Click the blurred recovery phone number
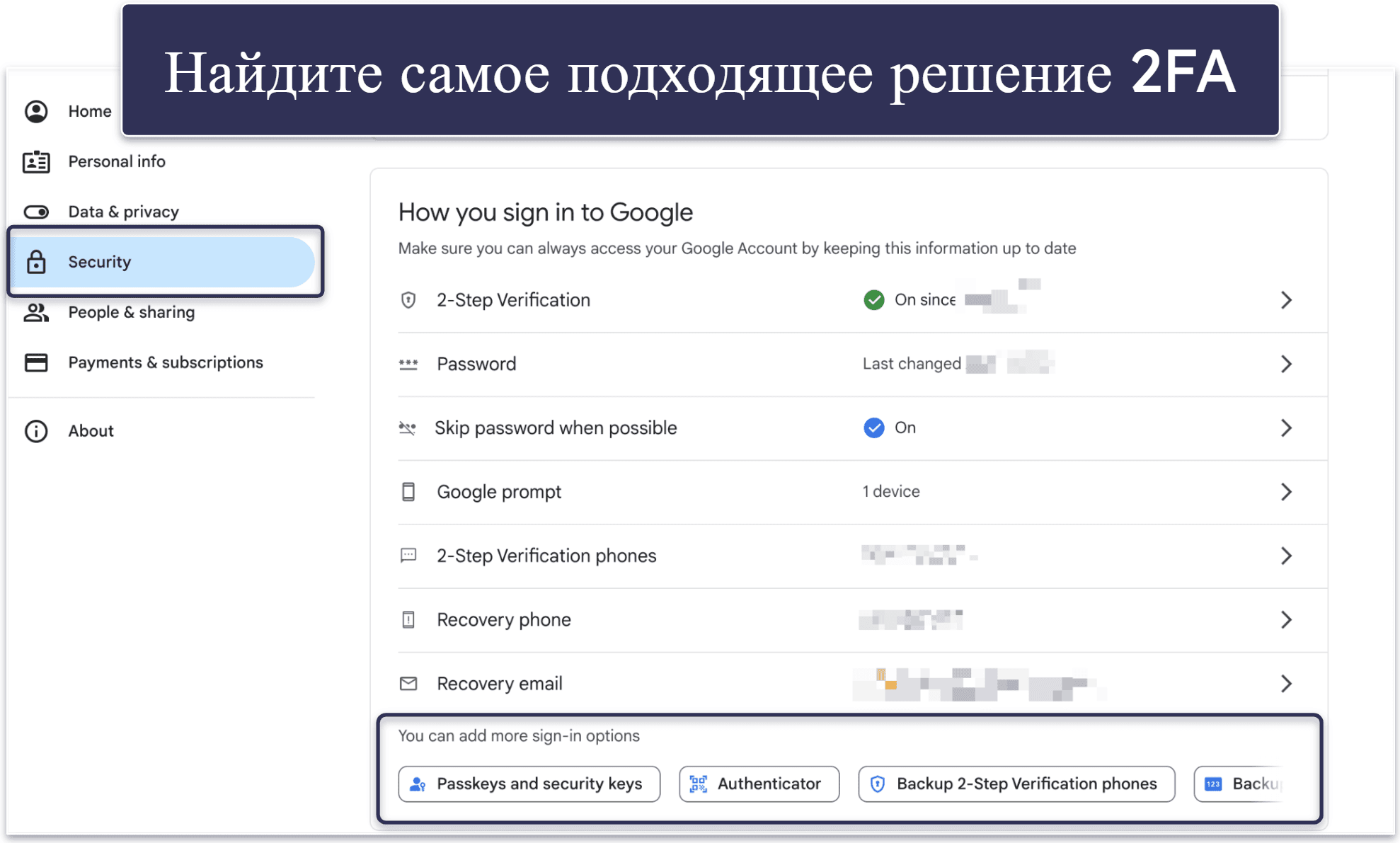 click(911, 620)
